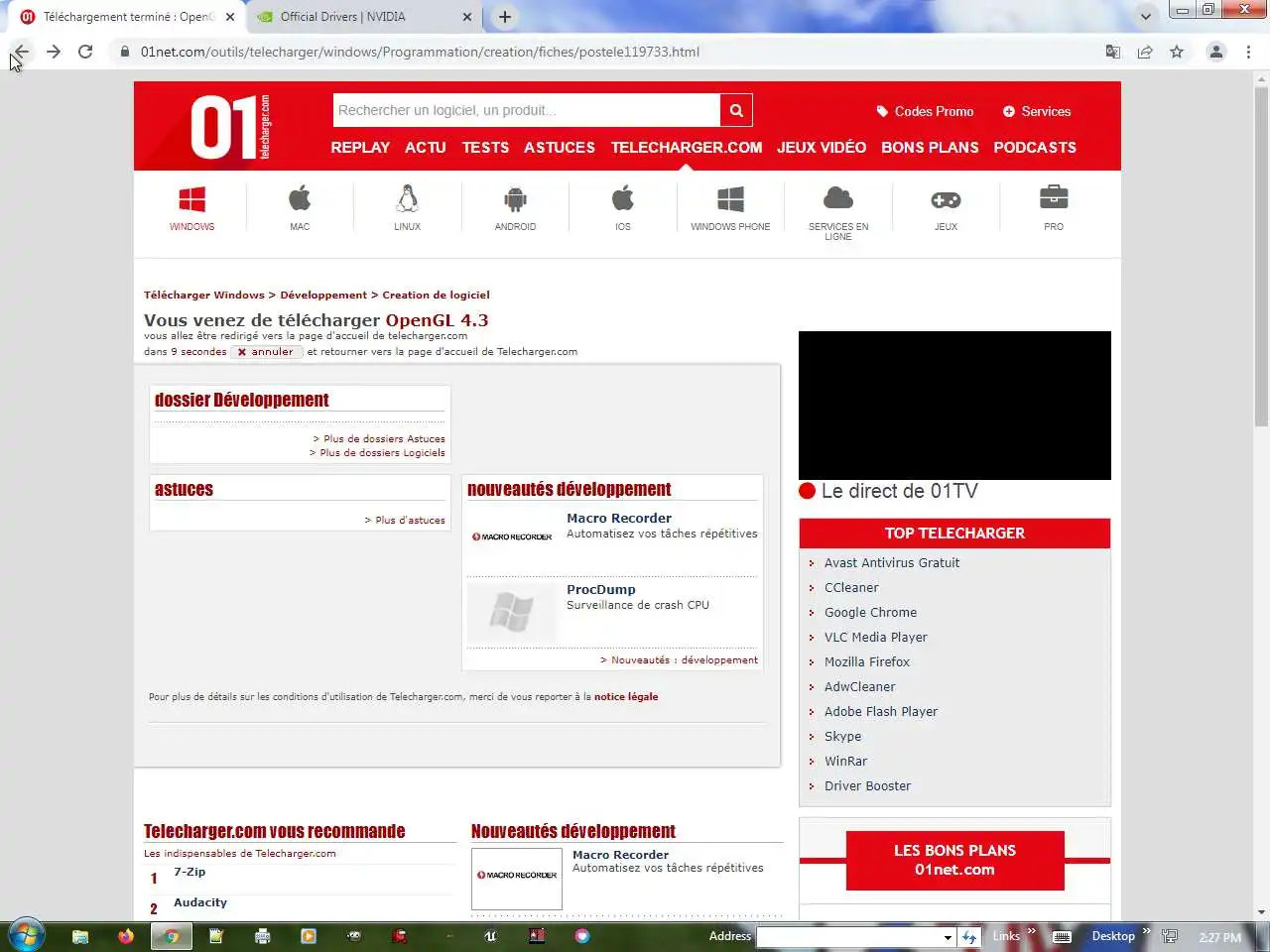Open the ASTUCES menu item

coord(560,147)
